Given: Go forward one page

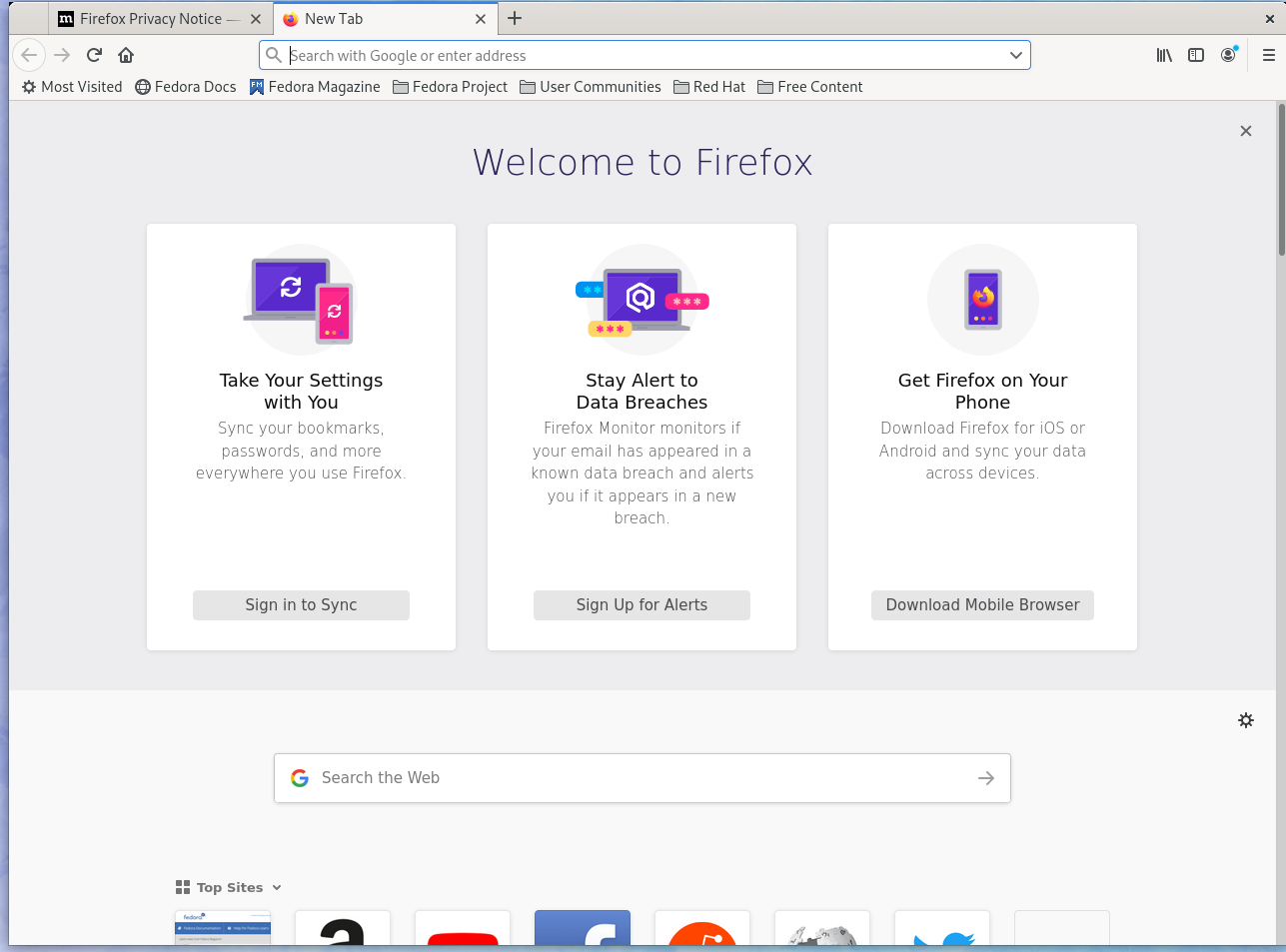Looking at the screenshot, I should coord(62,55).
